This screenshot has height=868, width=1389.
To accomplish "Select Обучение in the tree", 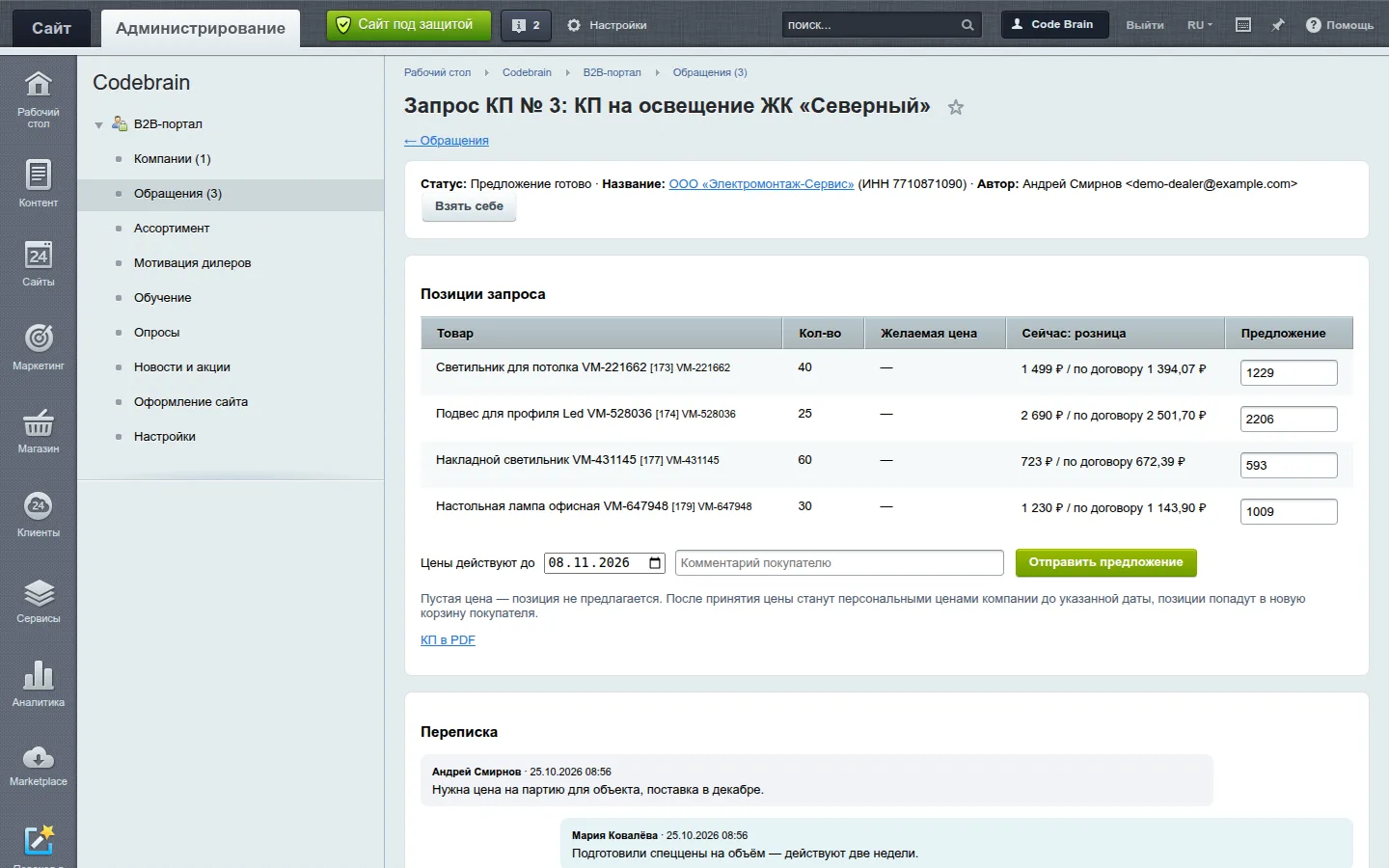I will 162,298.
